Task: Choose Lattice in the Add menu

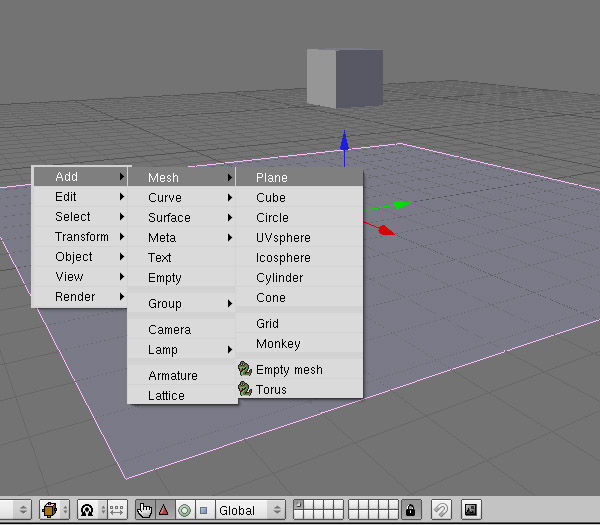Action: pos(181,395)
